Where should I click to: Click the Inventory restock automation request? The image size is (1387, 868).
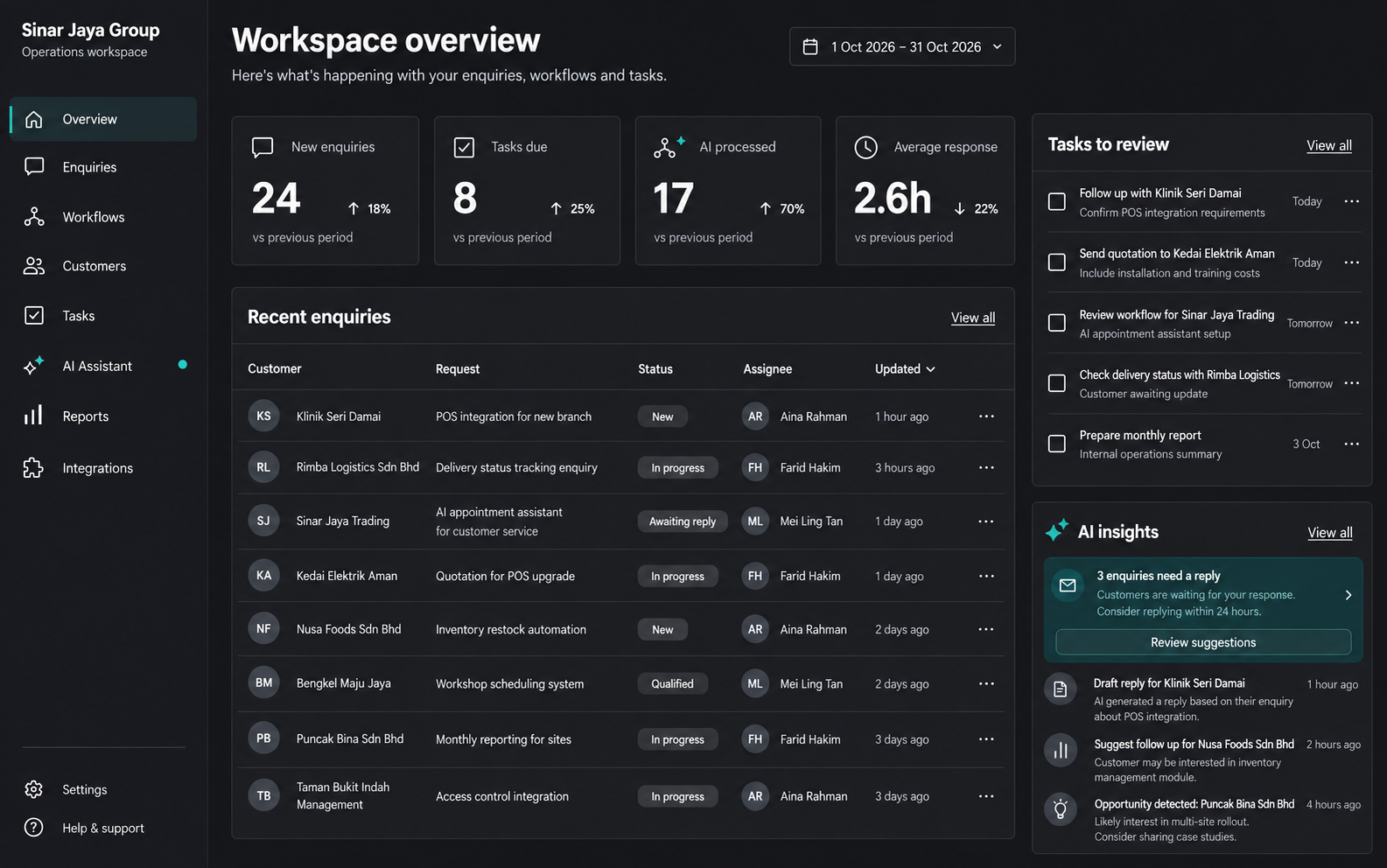click(511, 629)
